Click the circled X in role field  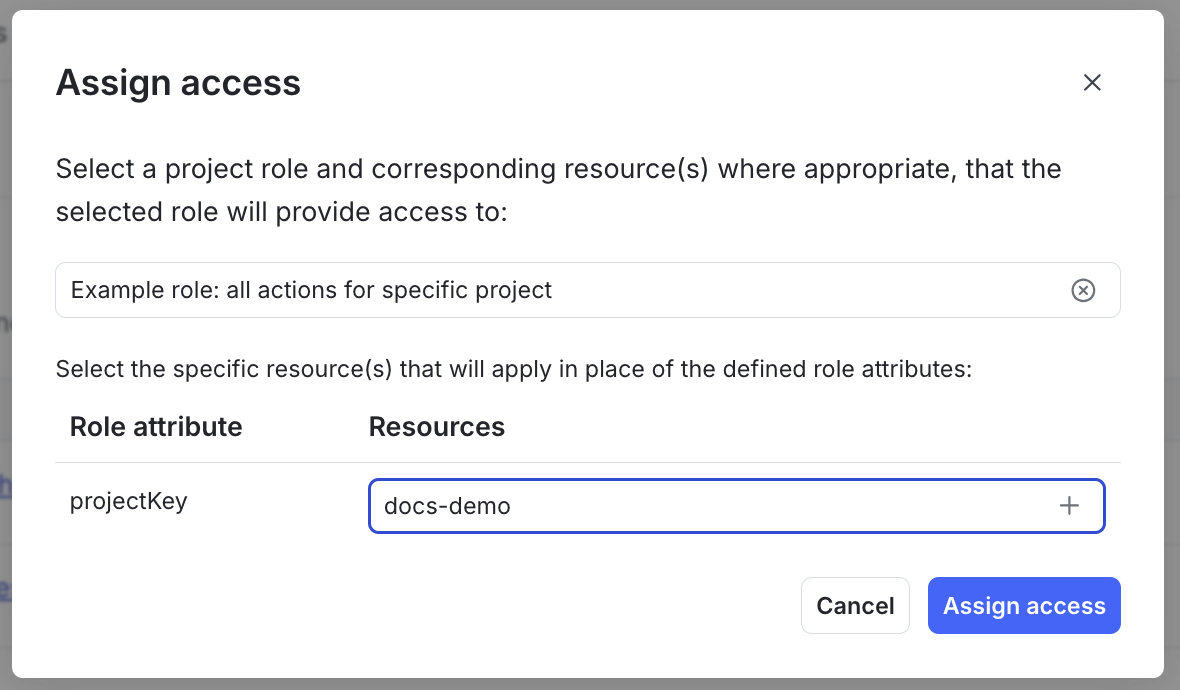pyautogui.click(x=1083, y=290)
